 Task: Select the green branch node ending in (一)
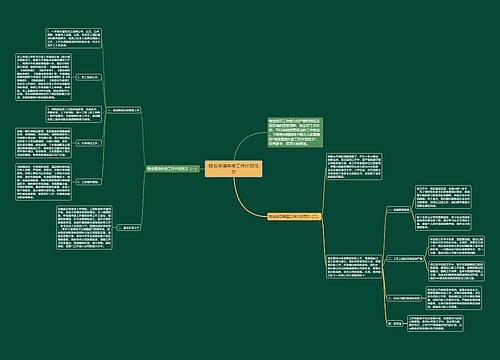172,169
